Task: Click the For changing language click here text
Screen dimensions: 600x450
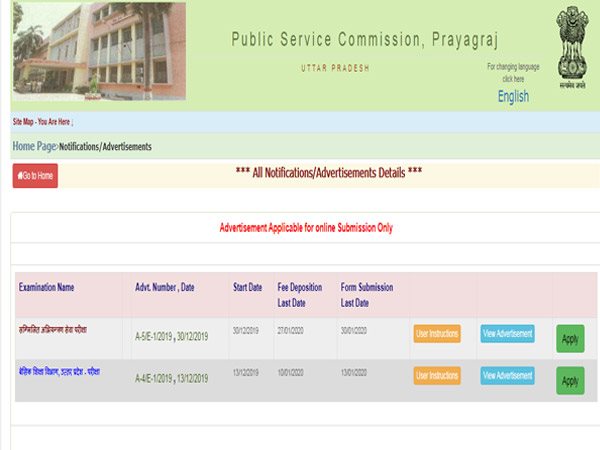Action: click(513, 73)
